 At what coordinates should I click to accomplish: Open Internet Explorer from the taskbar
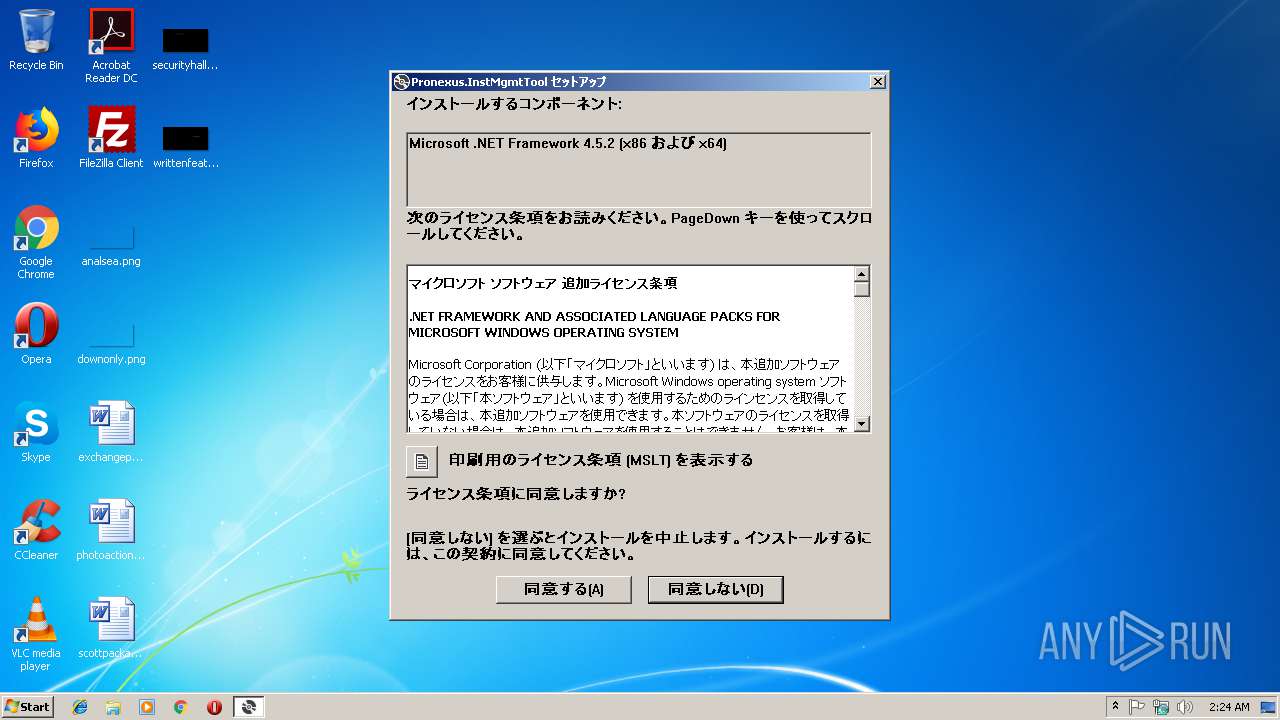[80, 707]
